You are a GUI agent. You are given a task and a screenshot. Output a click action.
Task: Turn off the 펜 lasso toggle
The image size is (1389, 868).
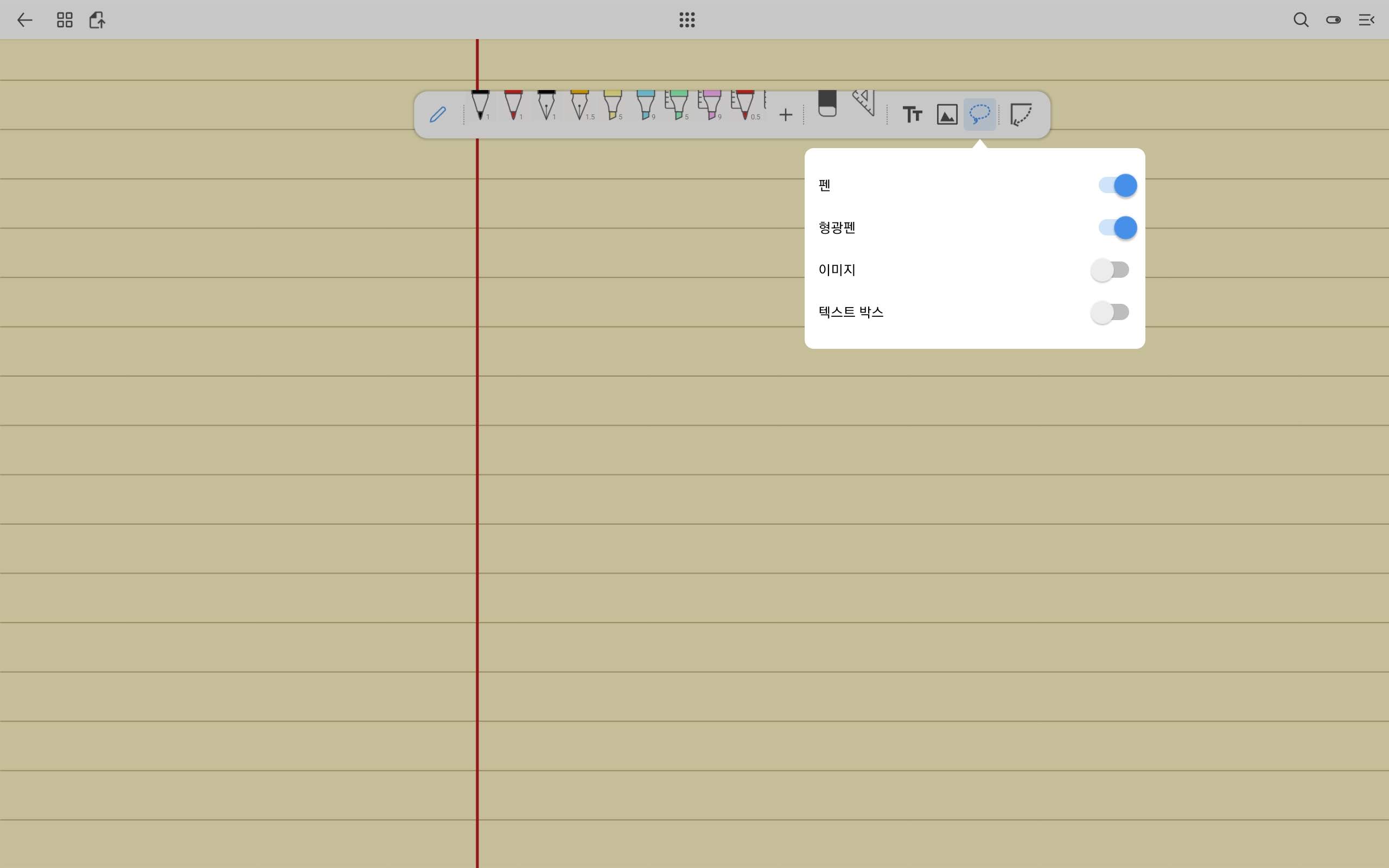click(x=1117, y=186)
